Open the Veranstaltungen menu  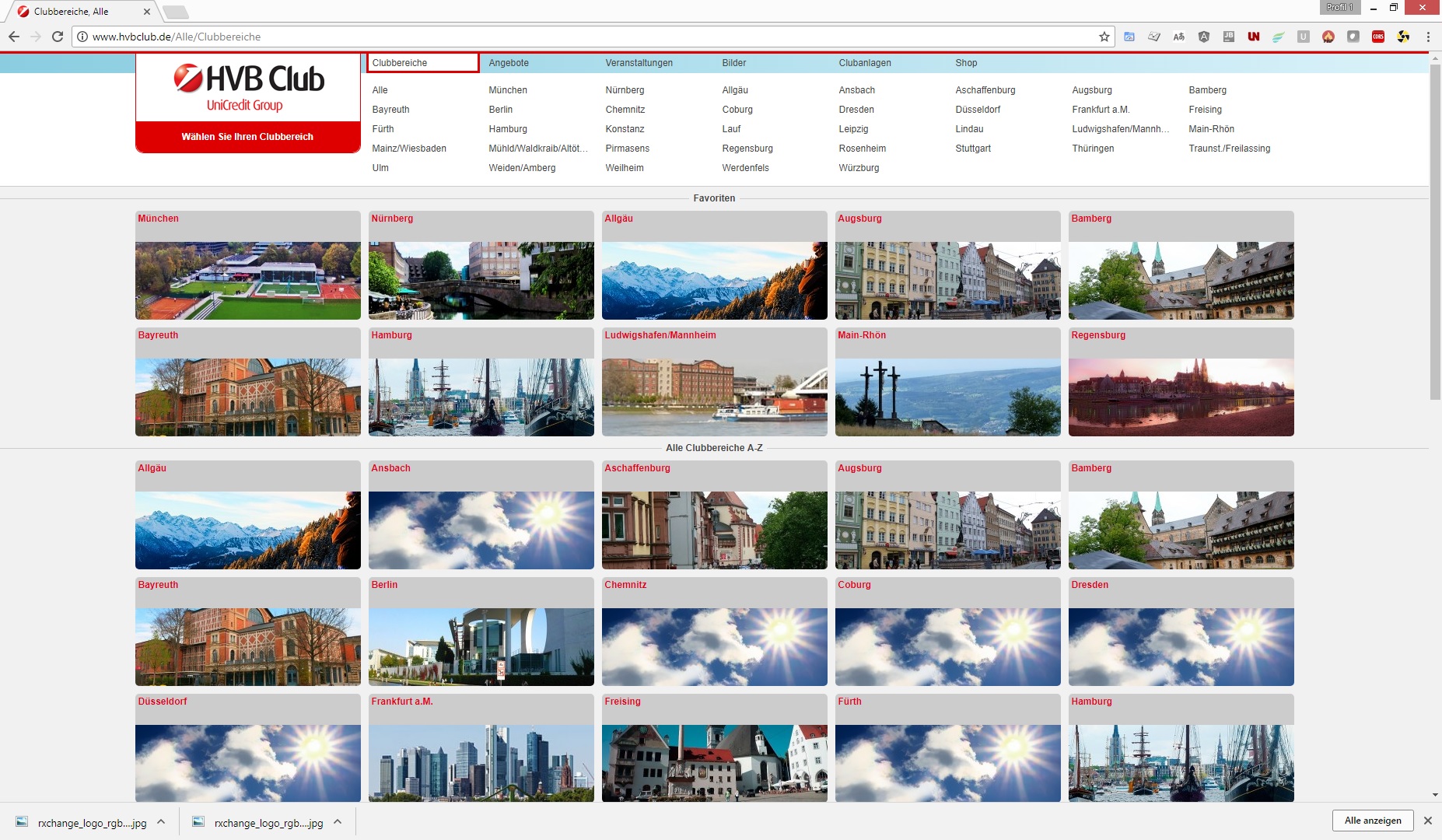639,63
